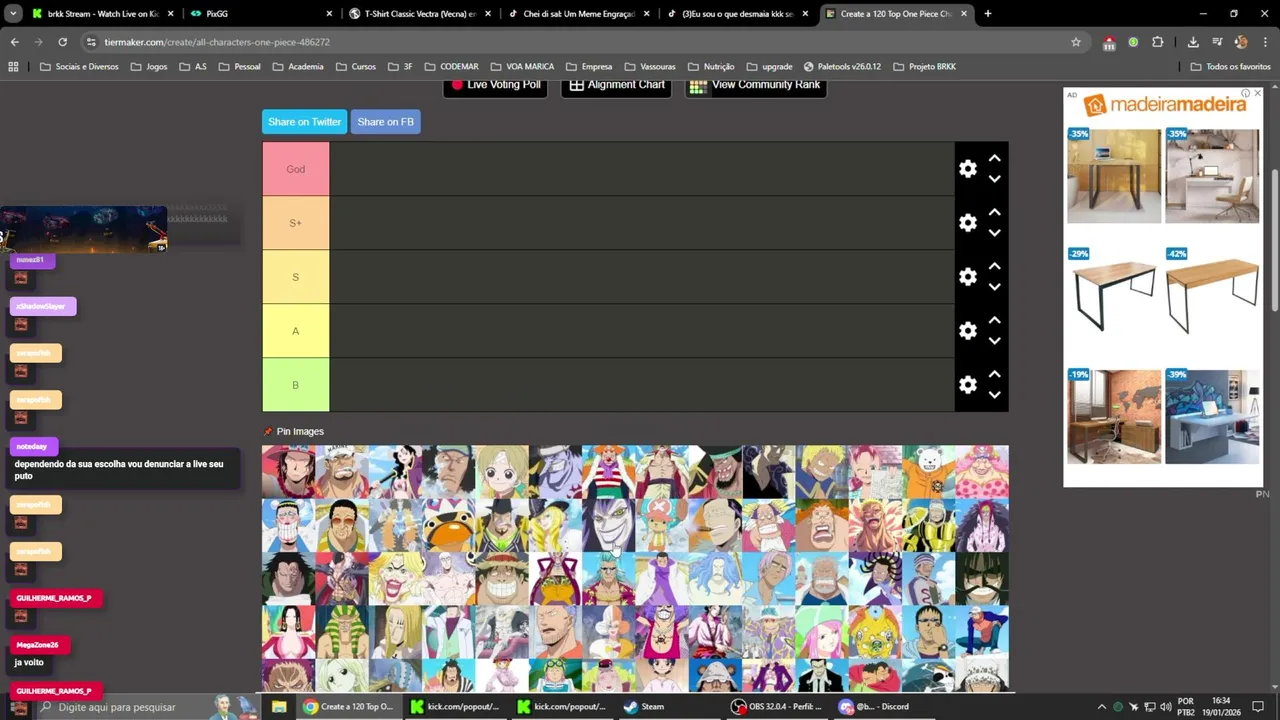Open CODEMAR bookmark folder
The width and height of the screenshot is (1280, 720).
pos(451,67)
